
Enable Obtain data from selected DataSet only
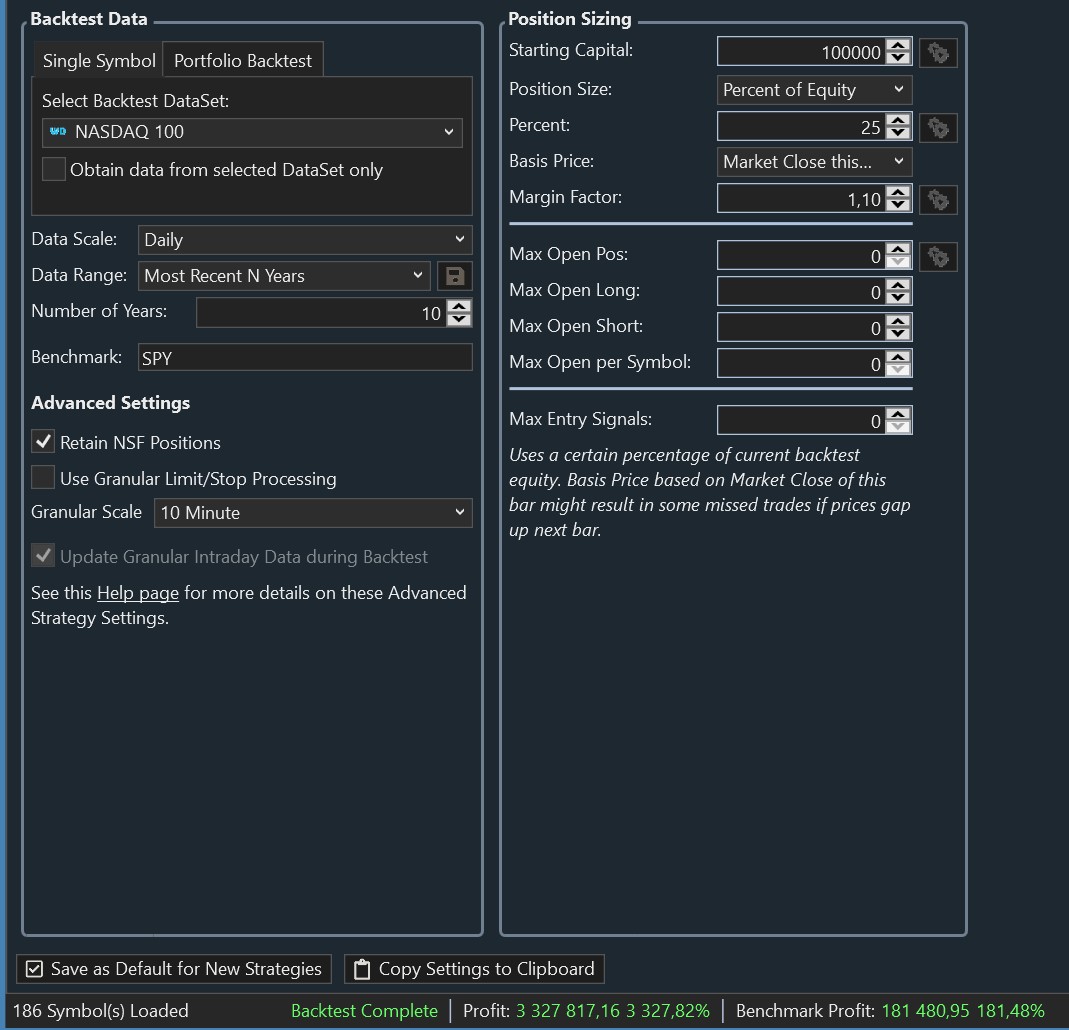(54, 169)
